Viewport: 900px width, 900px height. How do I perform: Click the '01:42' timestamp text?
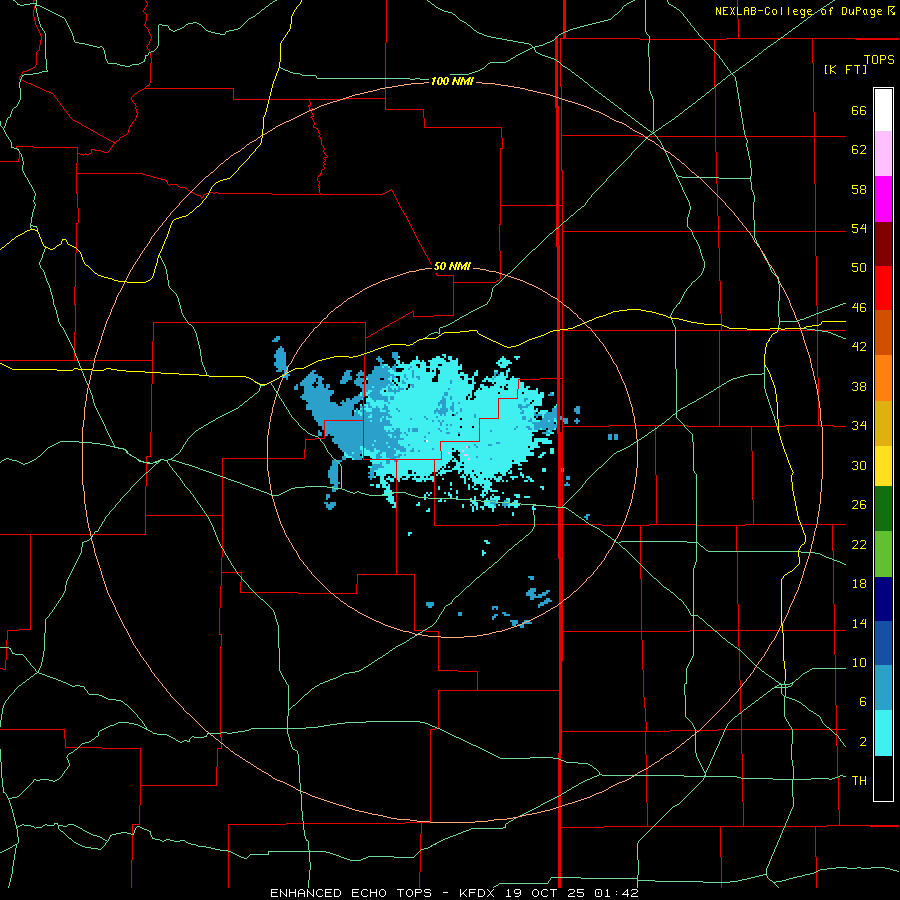pyautogui.click(x=616, y=893)
